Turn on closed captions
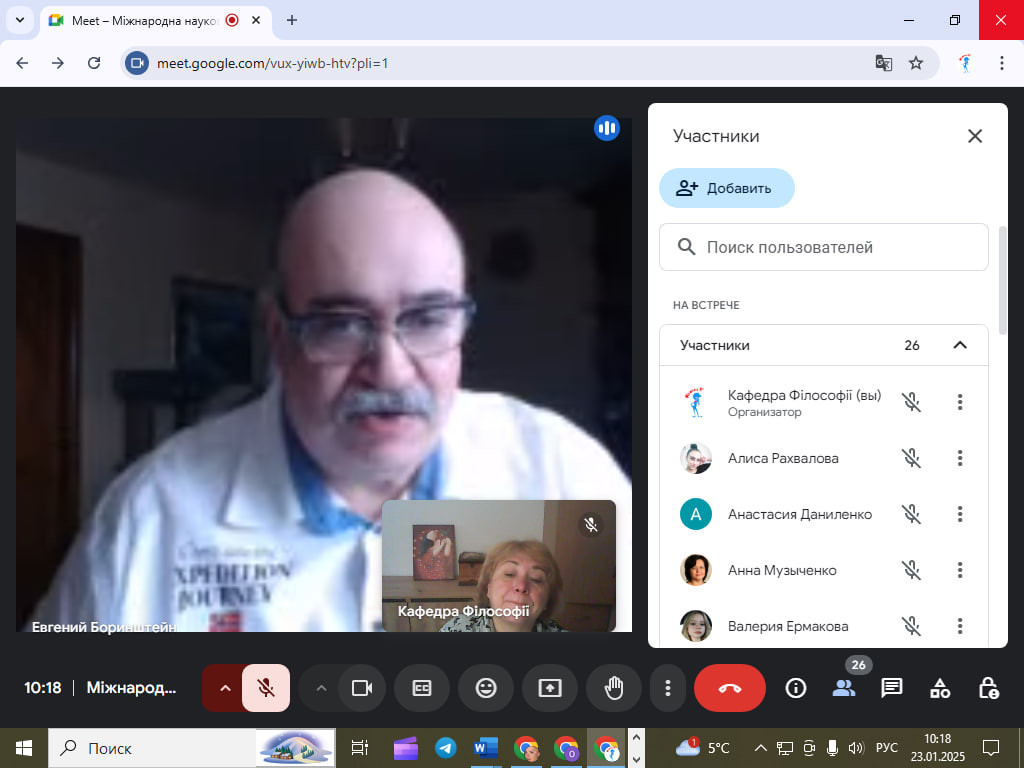This screenshot has width=1024, height=768. point(422,688)
